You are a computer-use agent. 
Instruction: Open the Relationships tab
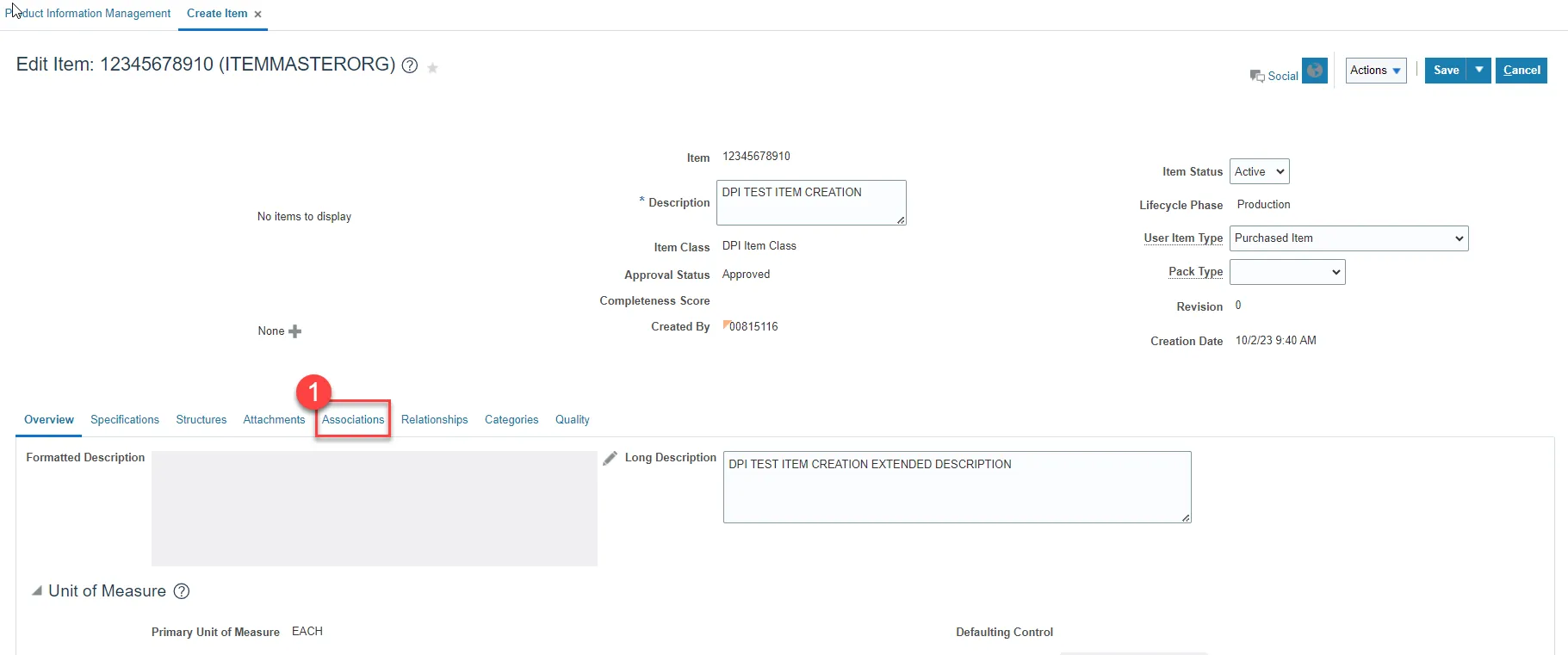tap(435, 420)
